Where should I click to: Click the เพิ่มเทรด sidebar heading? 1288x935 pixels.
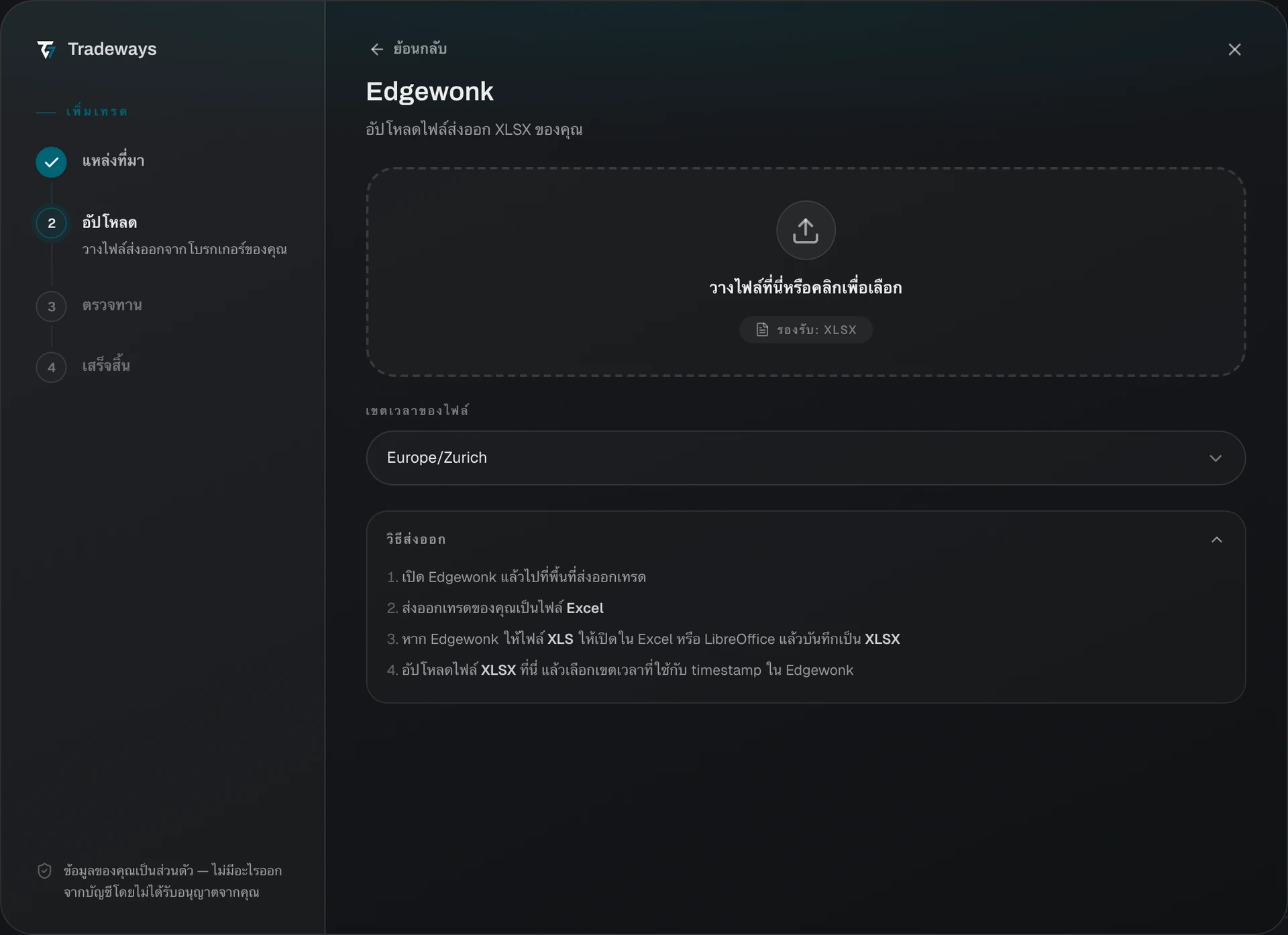pos(97,111)
